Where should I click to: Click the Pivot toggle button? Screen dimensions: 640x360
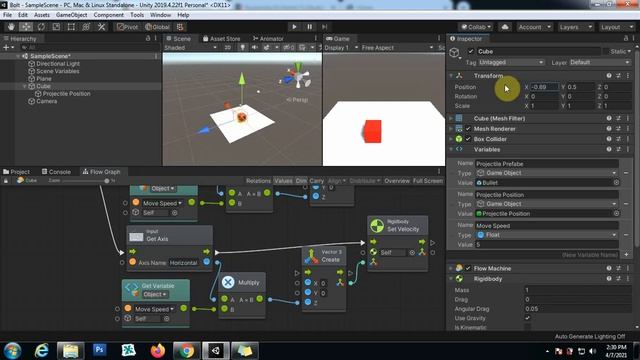tap(127, 27)
